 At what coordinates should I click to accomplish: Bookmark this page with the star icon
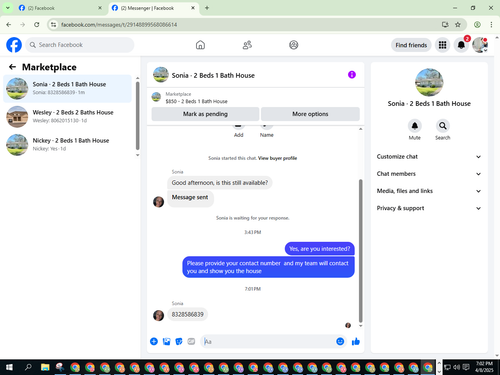pyautogui.click(x=458, y=24)
